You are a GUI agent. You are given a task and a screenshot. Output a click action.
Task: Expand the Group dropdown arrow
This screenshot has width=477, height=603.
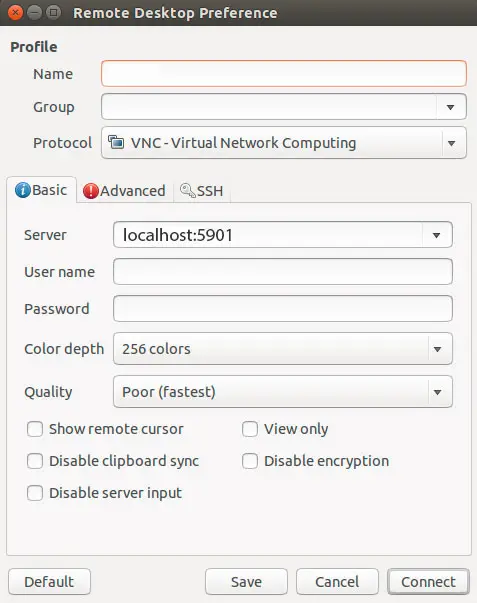click(x=451, y=107)
